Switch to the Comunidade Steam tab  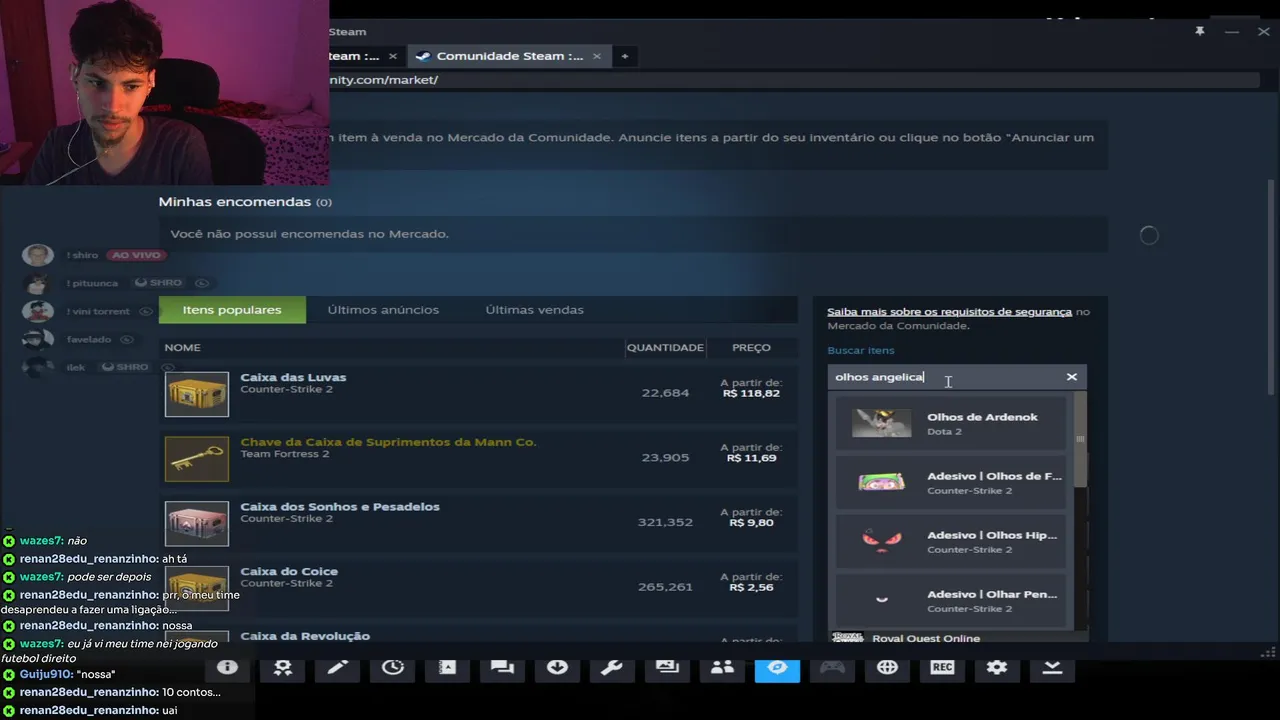point(507,56)
